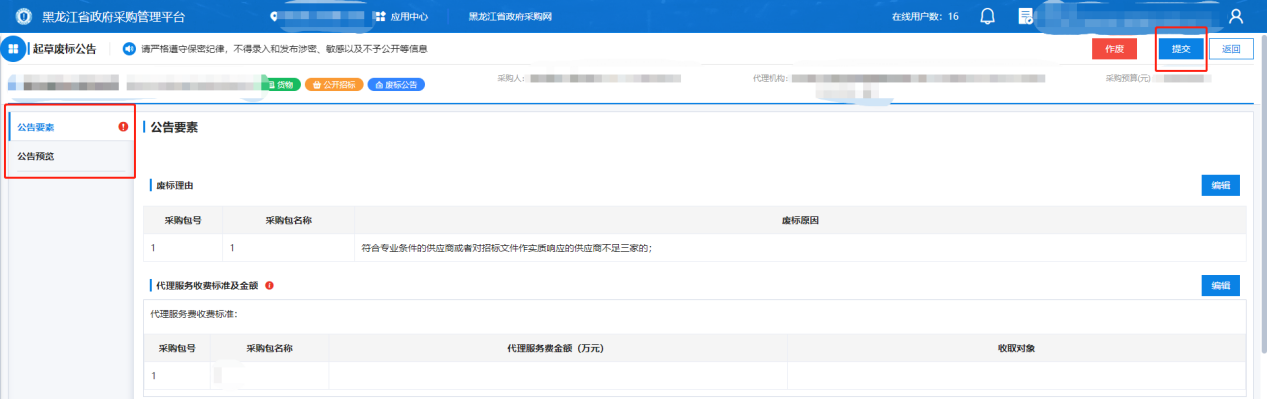Viewport: 1267px width, 399px height.
Task: Open the 应用中心 app center
Action: pos(401,17)
